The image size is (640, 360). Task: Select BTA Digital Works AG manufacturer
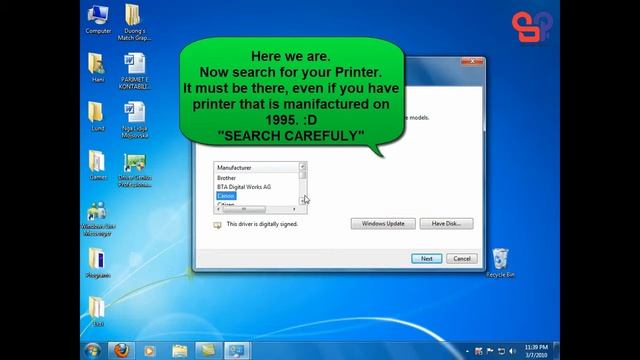point(244,187)
